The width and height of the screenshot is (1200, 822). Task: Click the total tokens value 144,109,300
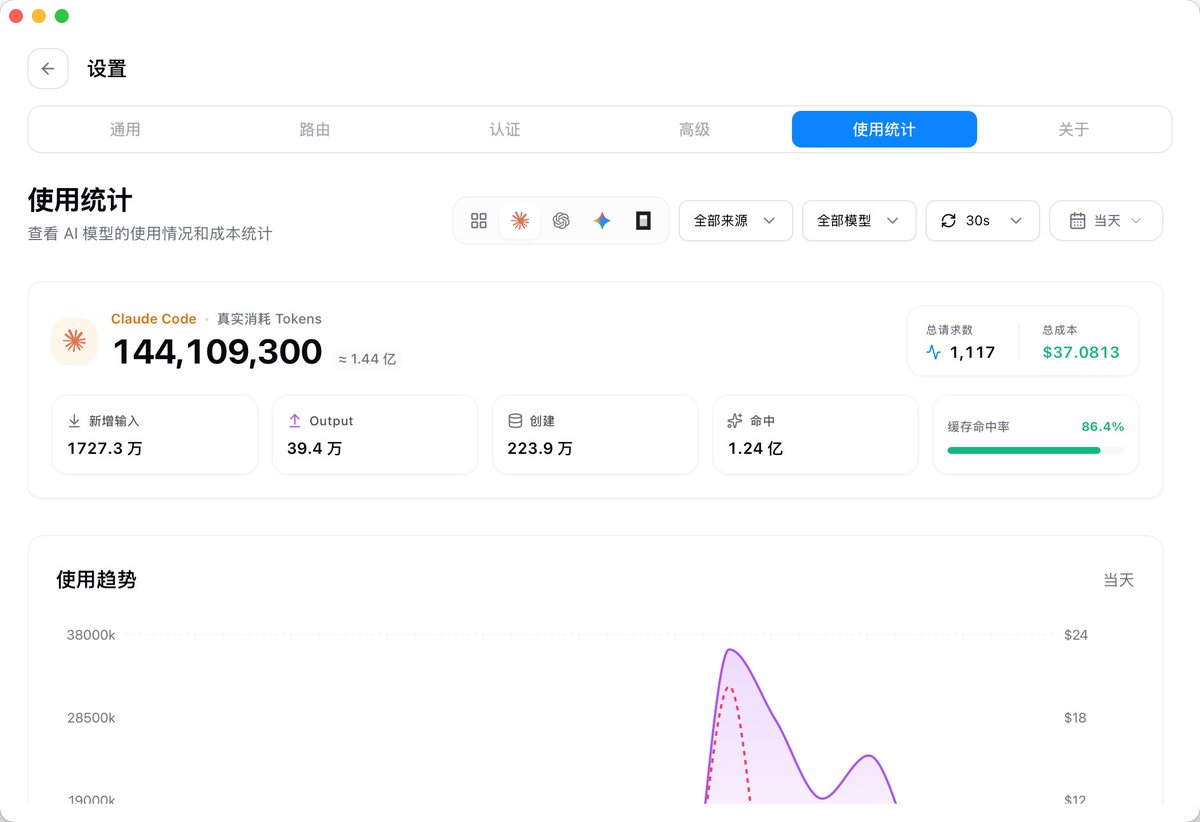pyautogui.click(x=217, y=352)
